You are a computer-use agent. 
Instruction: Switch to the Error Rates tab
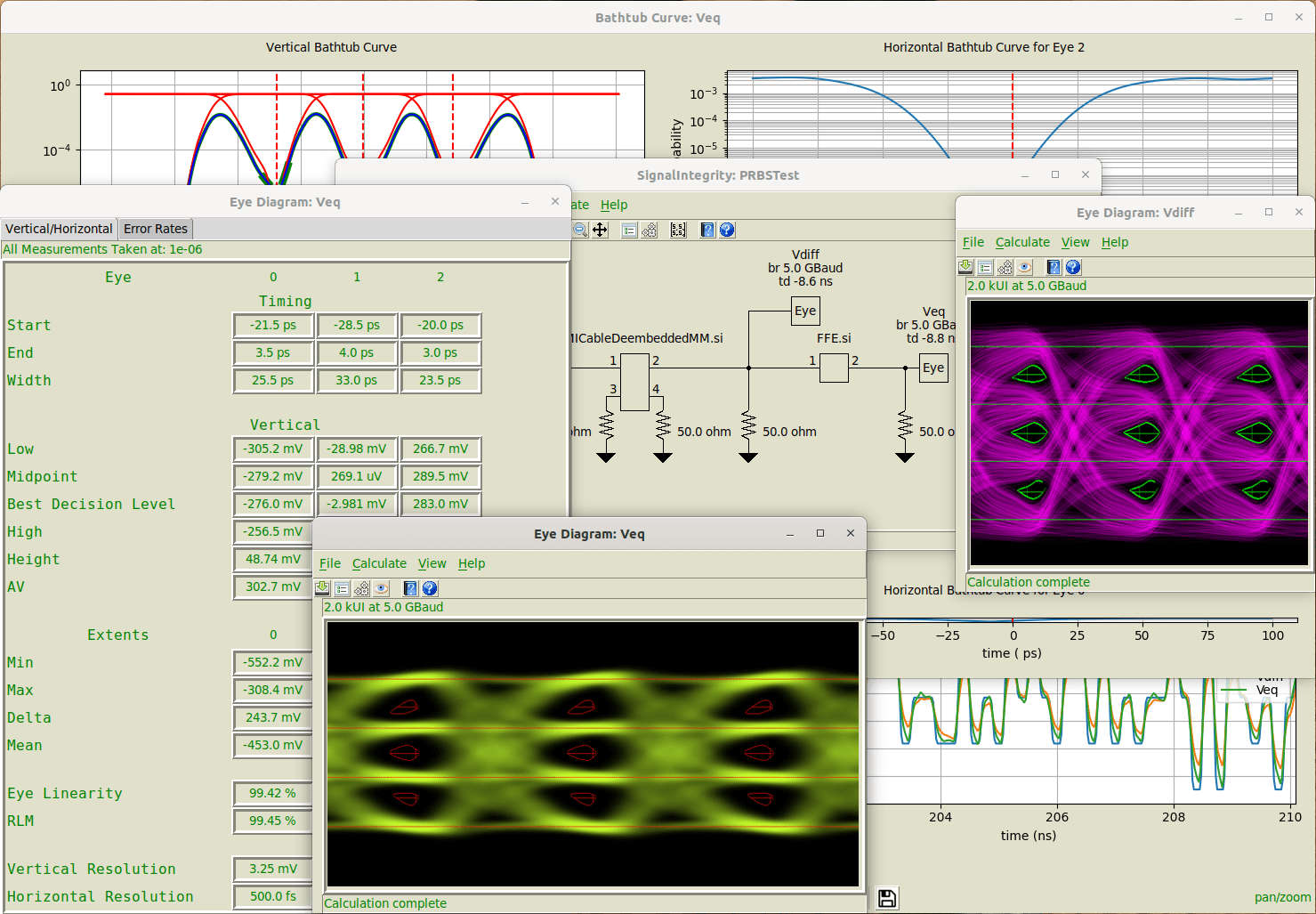(x=156, y=229)
